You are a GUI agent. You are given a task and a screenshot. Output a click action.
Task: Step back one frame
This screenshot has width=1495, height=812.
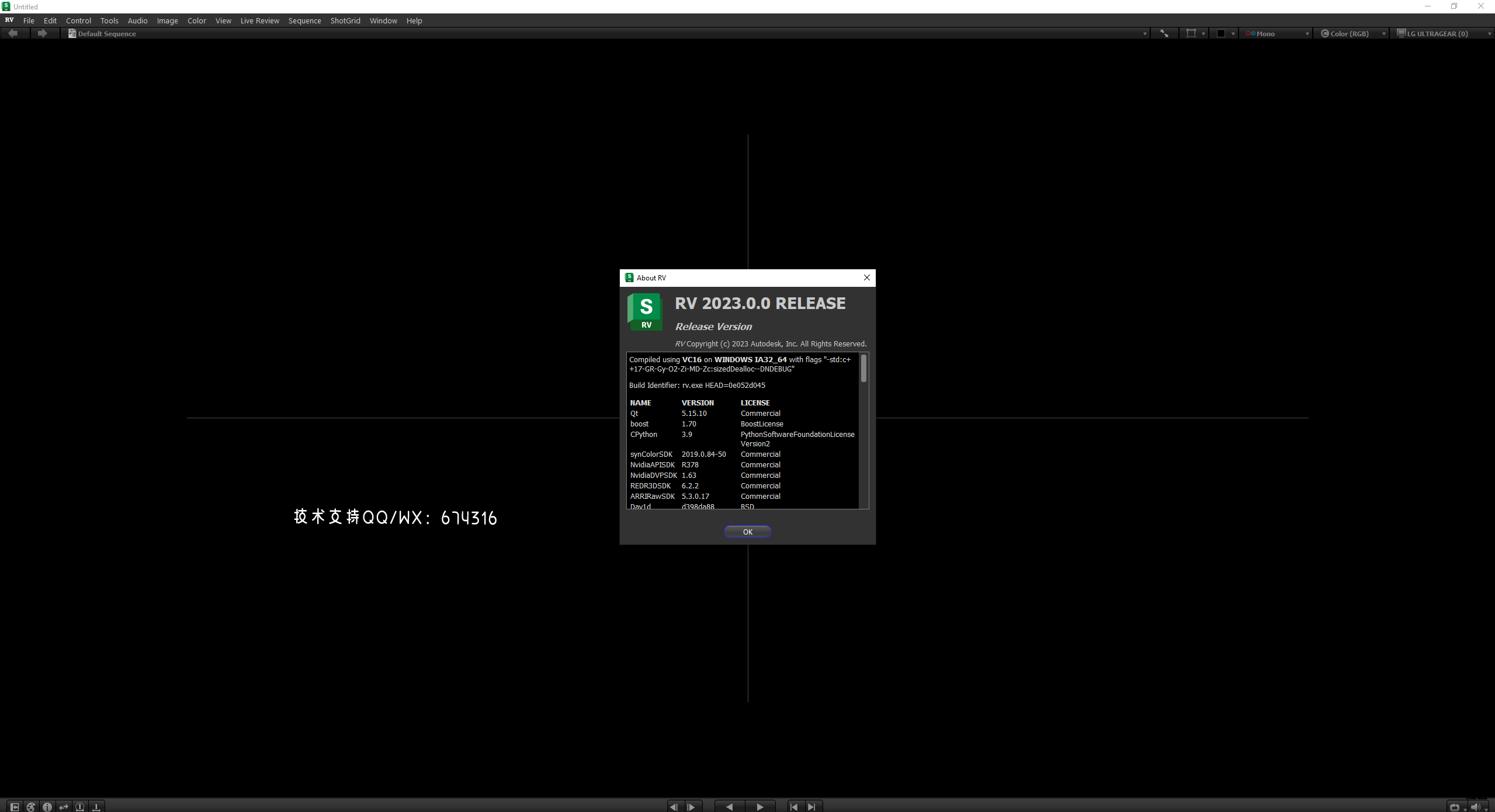tap(674, 807)
